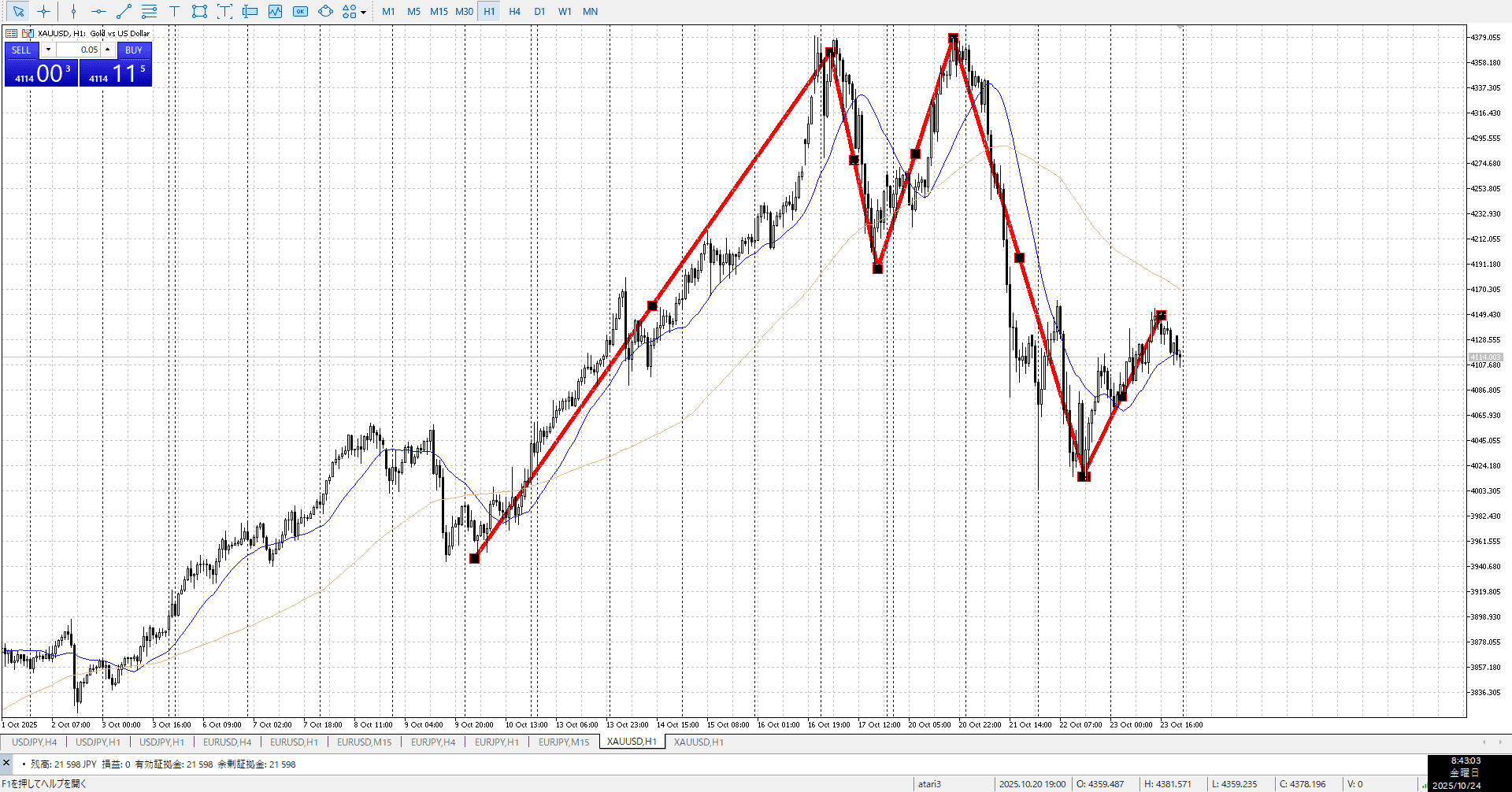Click the BUY button
1512x792 pixels.
[134, 50]
